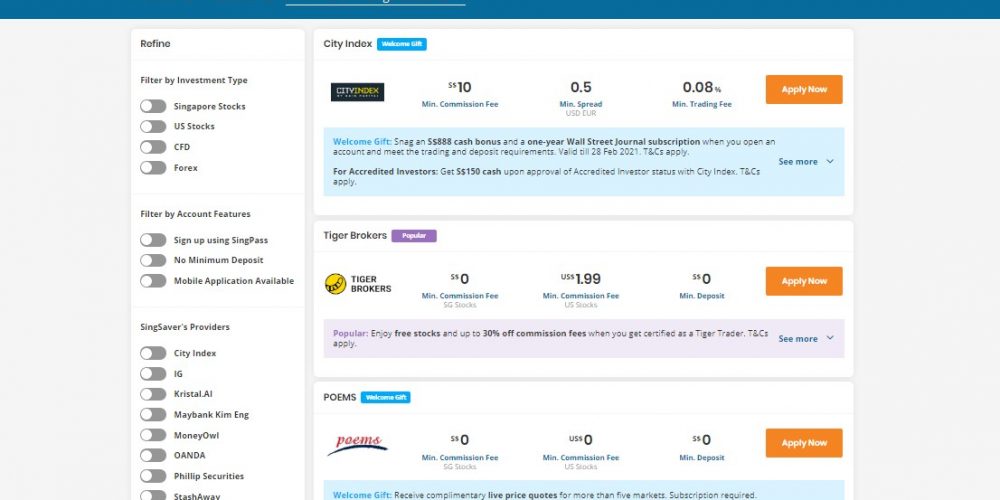Click the City Index Welcome Gift badge
Viewport: 1000px width, 500px height.
pos(402,44)
